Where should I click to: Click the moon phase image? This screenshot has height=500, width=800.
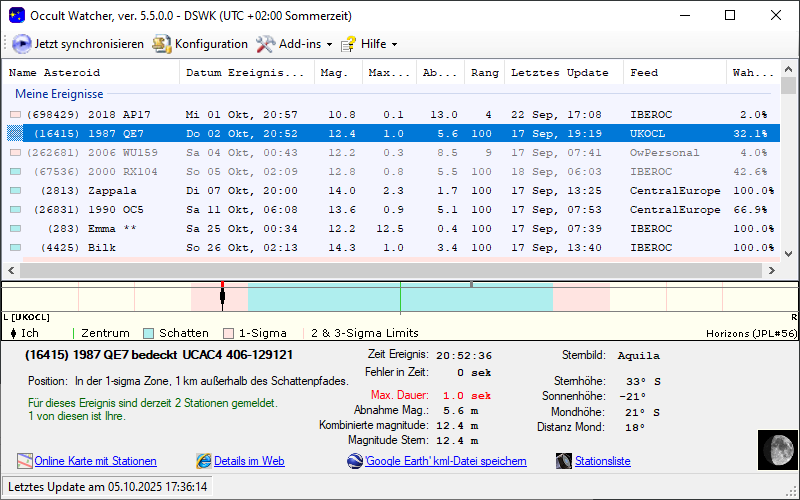pos(776,448)
